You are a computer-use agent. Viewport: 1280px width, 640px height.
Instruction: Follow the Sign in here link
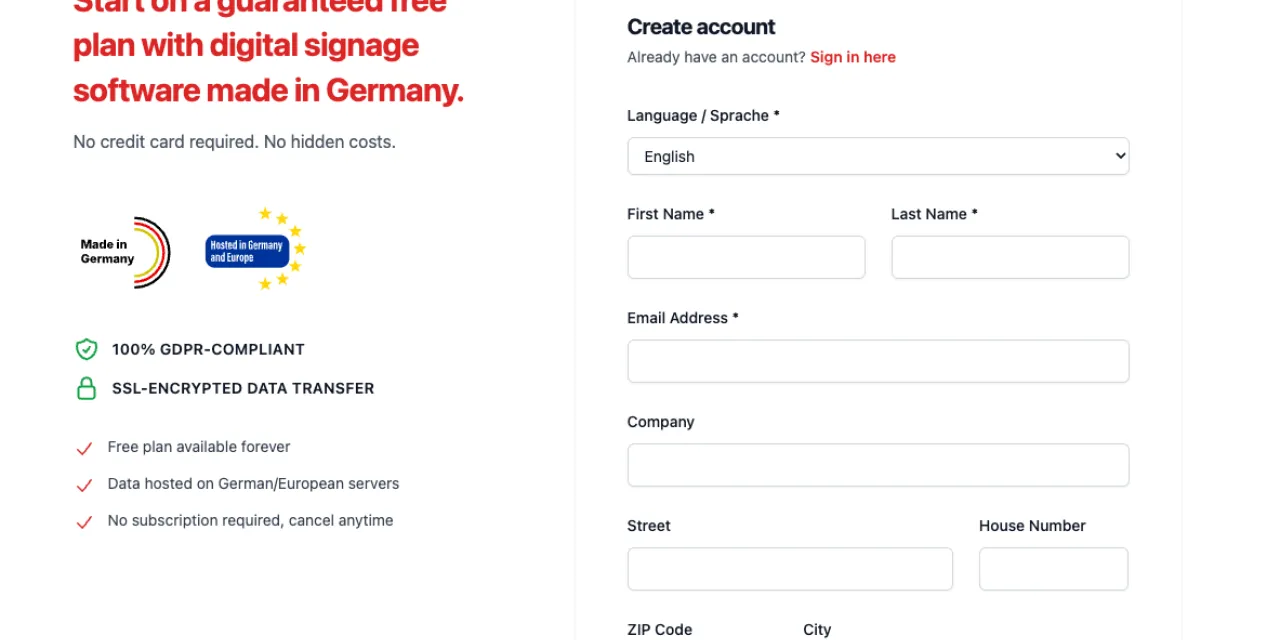pos(853,57)
